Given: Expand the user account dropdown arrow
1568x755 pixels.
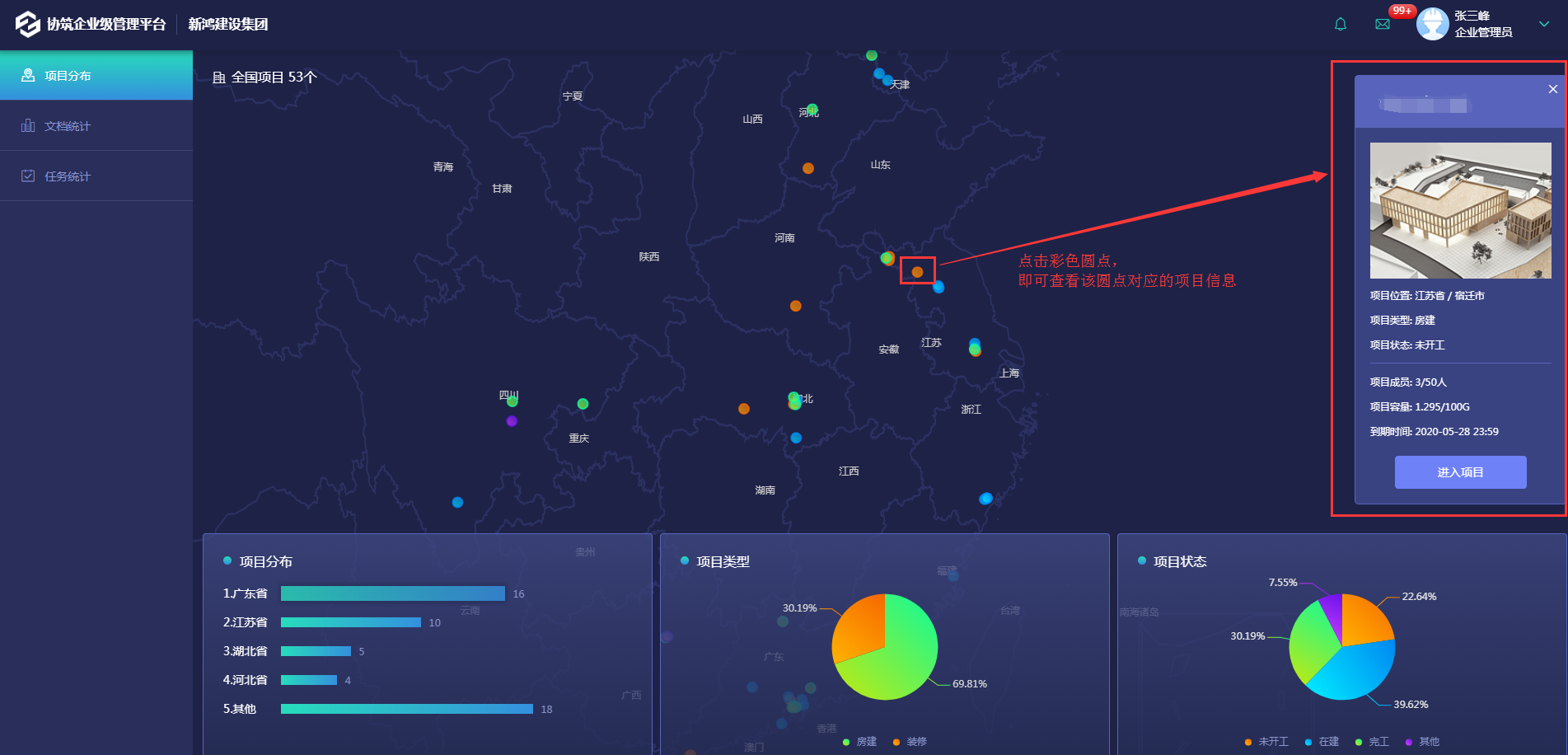Looking at the screenshot, I should point(1544,24).
